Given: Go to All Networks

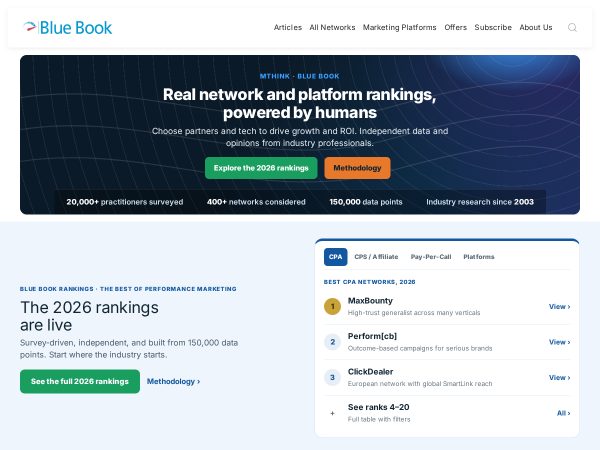Looking at the screenshot, I should point(332,28).
